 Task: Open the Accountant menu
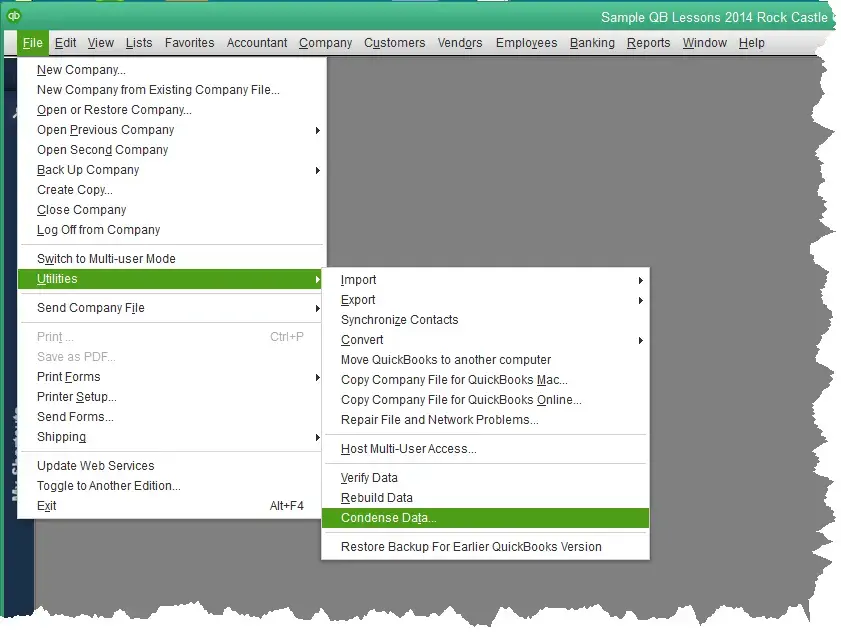pos(257,43)
